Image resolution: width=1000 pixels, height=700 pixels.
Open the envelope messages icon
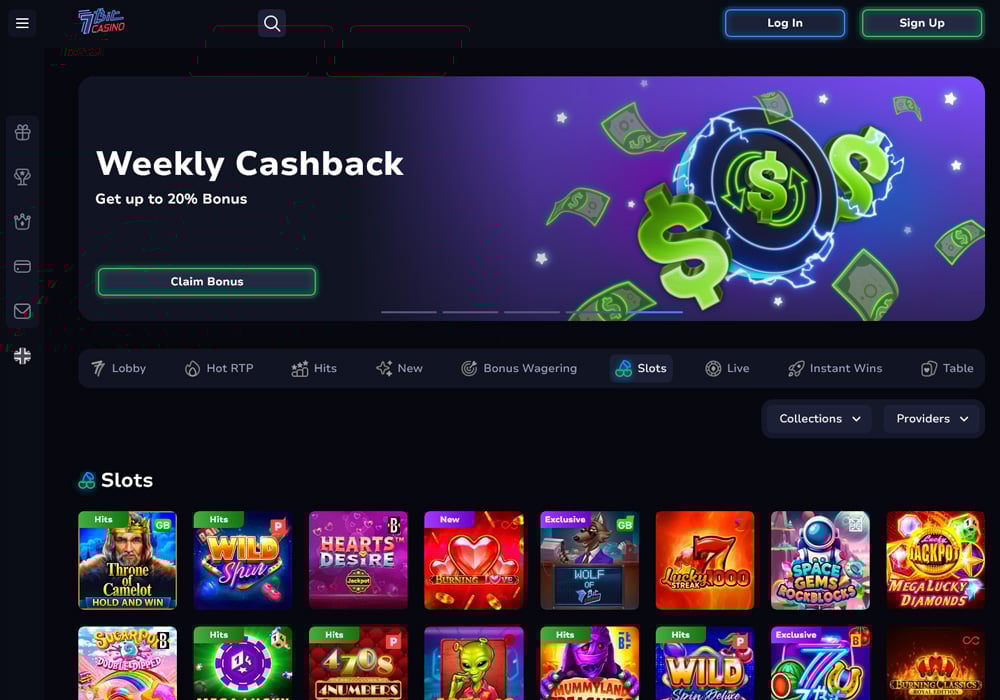pyautogui.click(x=22, y=311)
